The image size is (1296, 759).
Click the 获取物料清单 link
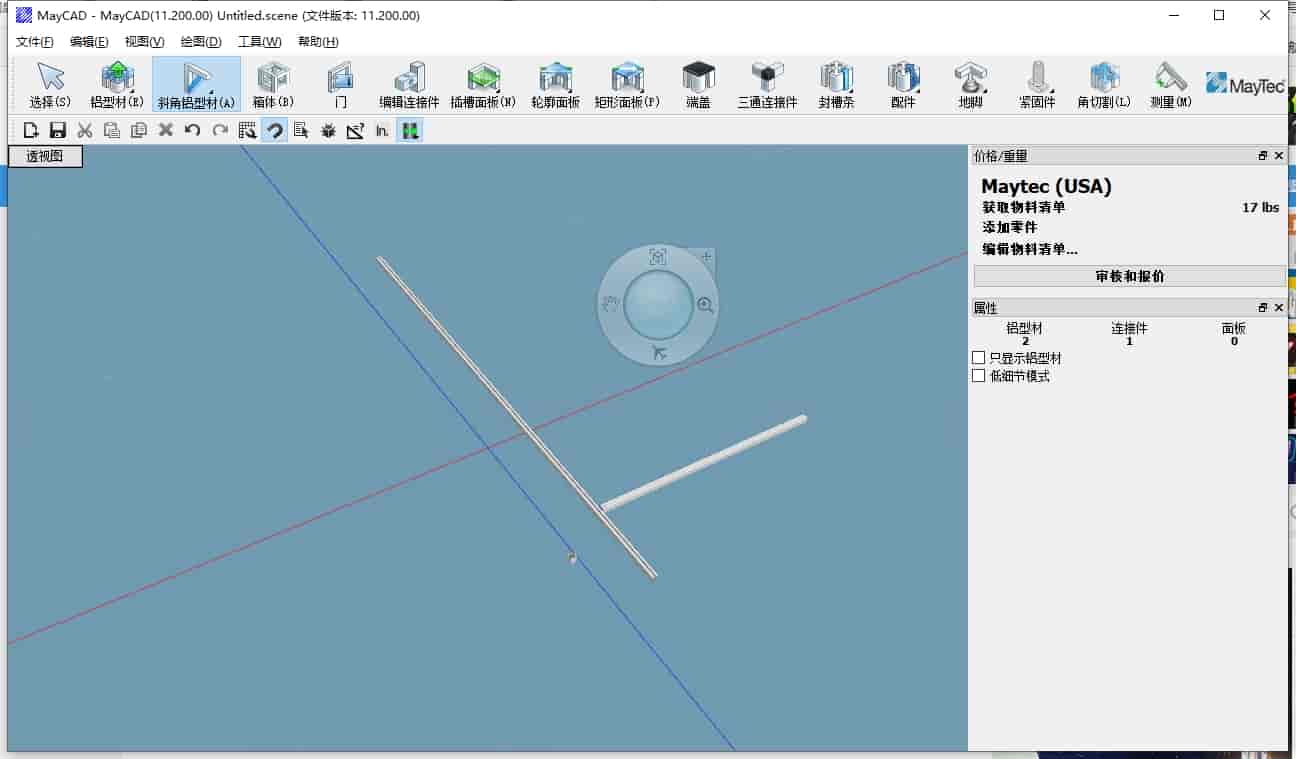[x=1024, y=207]
